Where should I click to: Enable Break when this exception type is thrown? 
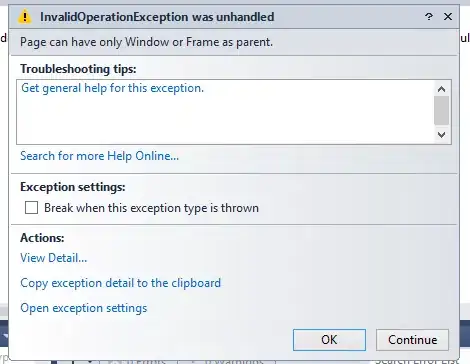click(x=31, y=208)
